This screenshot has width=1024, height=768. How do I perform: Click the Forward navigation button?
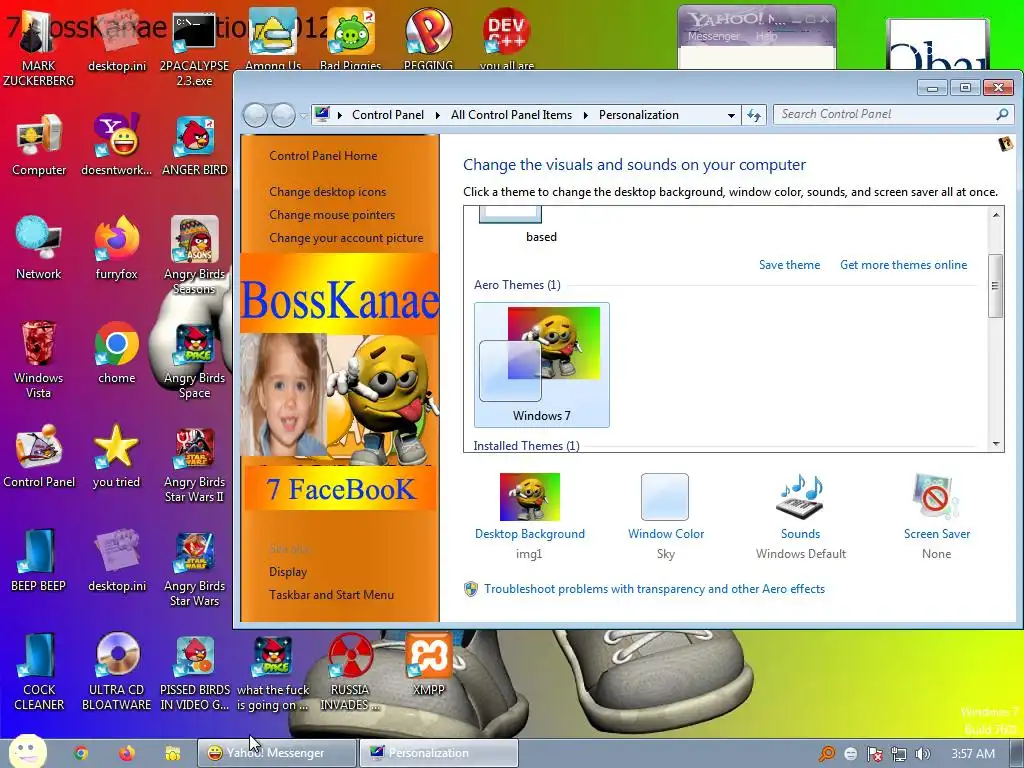click(283, 116)
